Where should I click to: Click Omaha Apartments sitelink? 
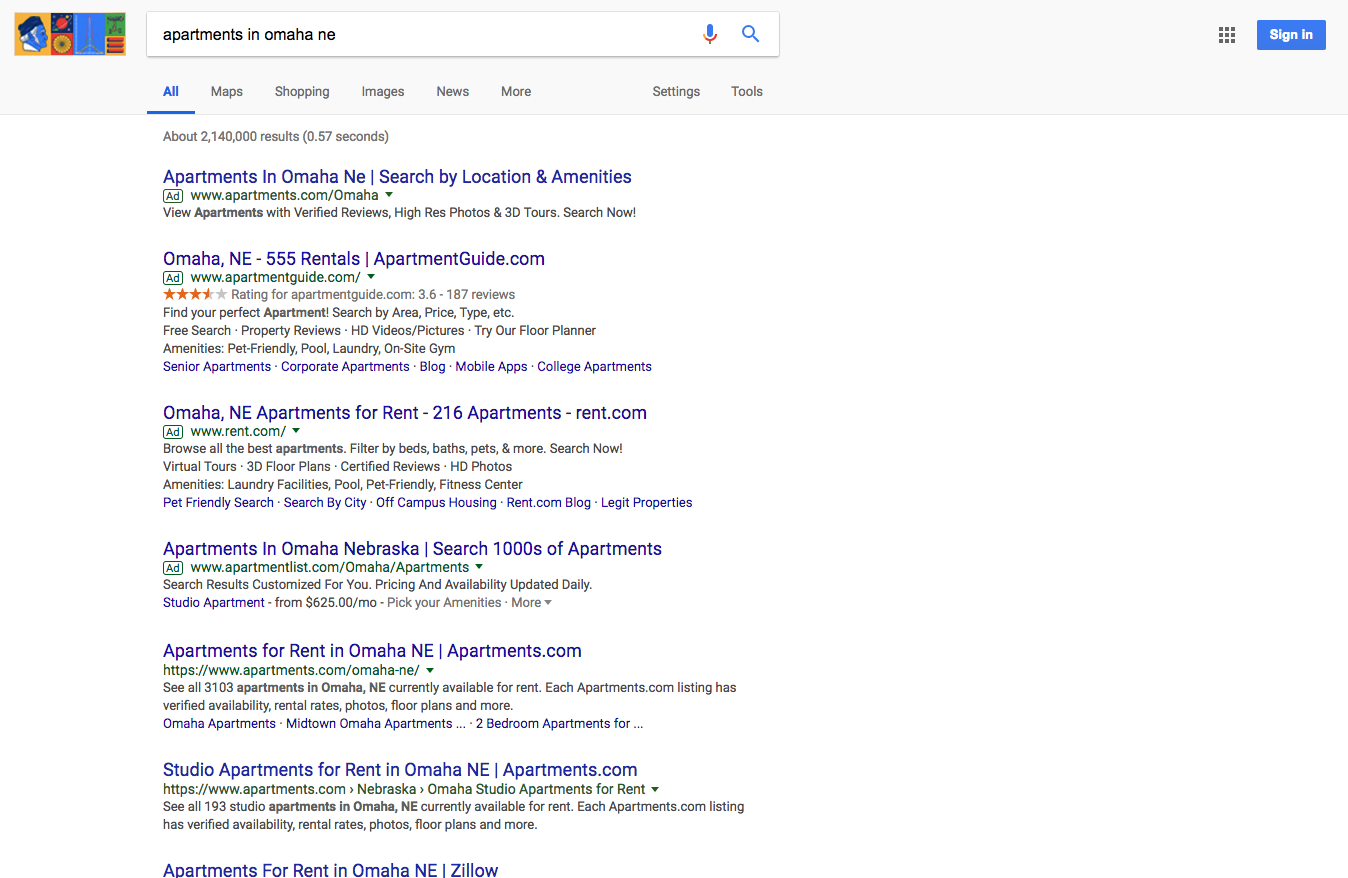219,724
